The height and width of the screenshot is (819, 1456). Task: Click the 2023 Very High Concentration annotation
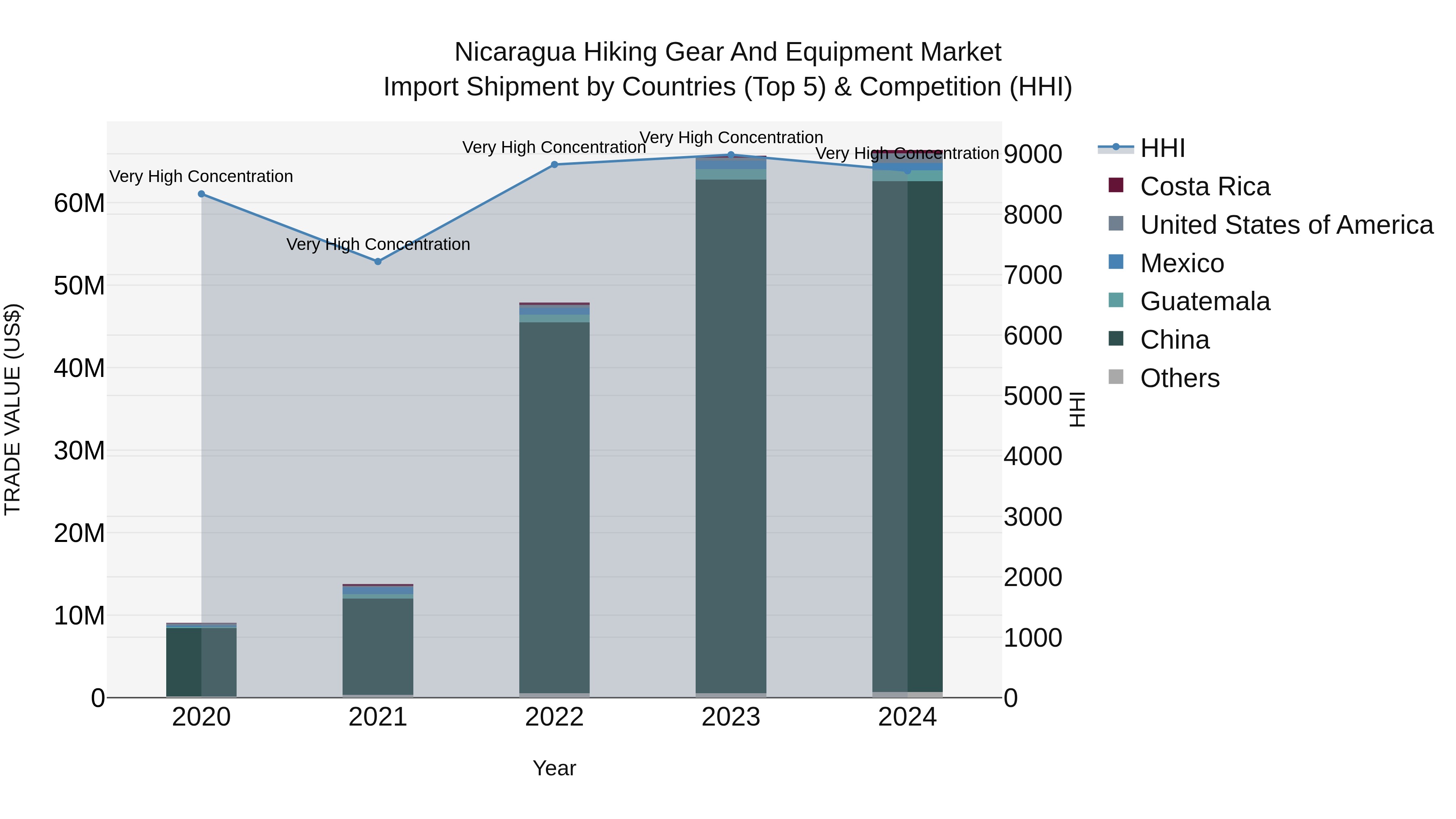point(731,138)
